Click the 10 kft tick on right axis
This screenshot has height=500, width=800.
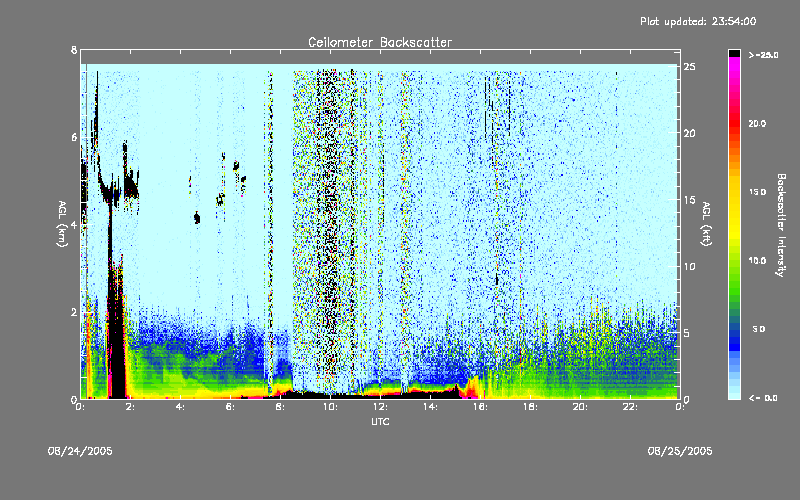689,266
